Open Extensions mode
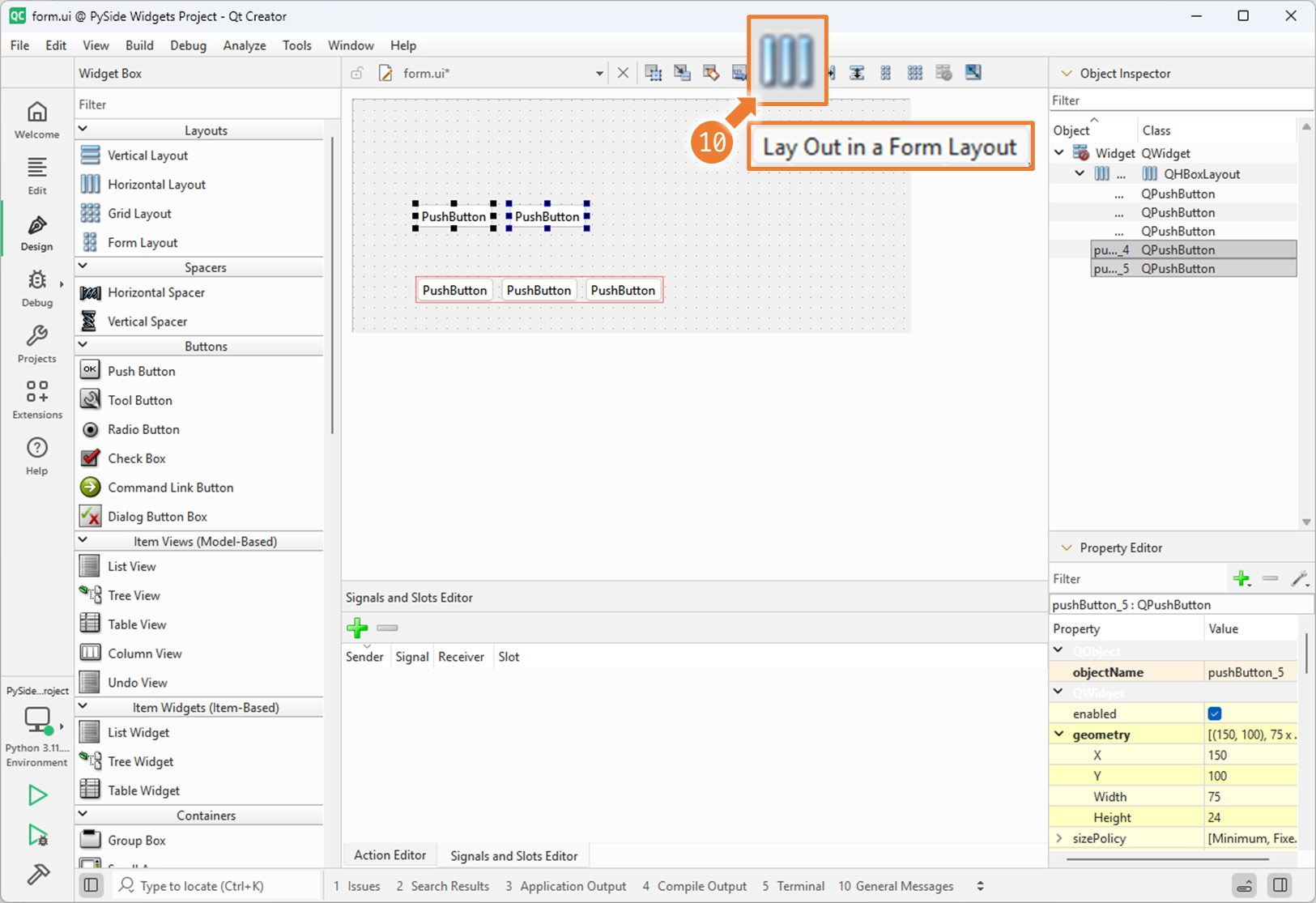The image size is (1316, 903). [x=37, y=400]
